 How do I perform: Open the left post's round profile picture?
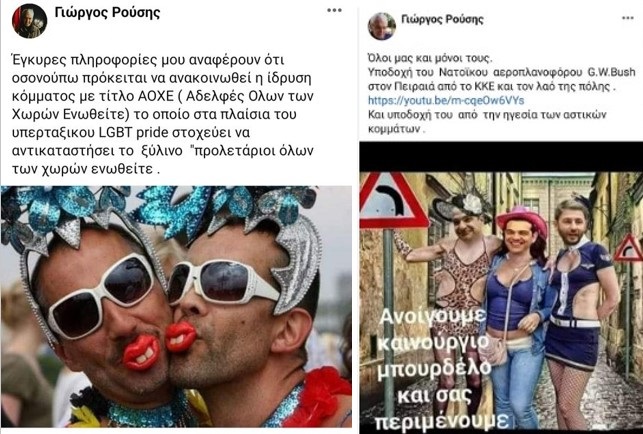pos(30,21)
